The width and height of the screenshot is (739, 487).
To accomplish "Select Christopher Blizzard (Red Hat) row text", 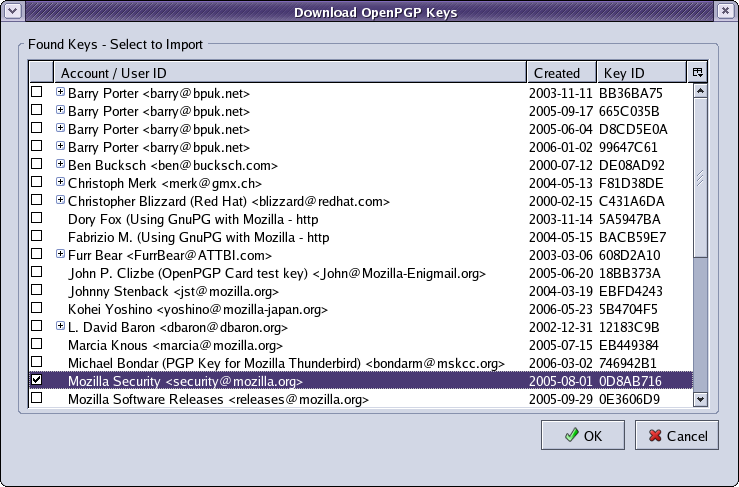I will 229,201.
